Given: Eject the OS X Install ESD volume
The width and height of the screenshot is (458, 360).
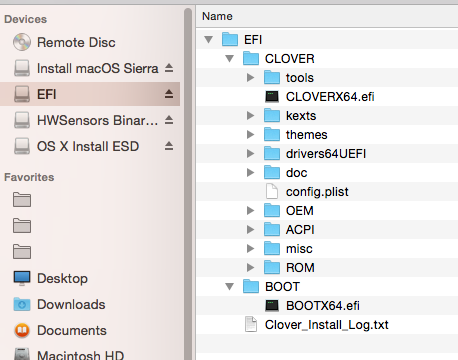Looking at the screenshot, I should [169, 146].
